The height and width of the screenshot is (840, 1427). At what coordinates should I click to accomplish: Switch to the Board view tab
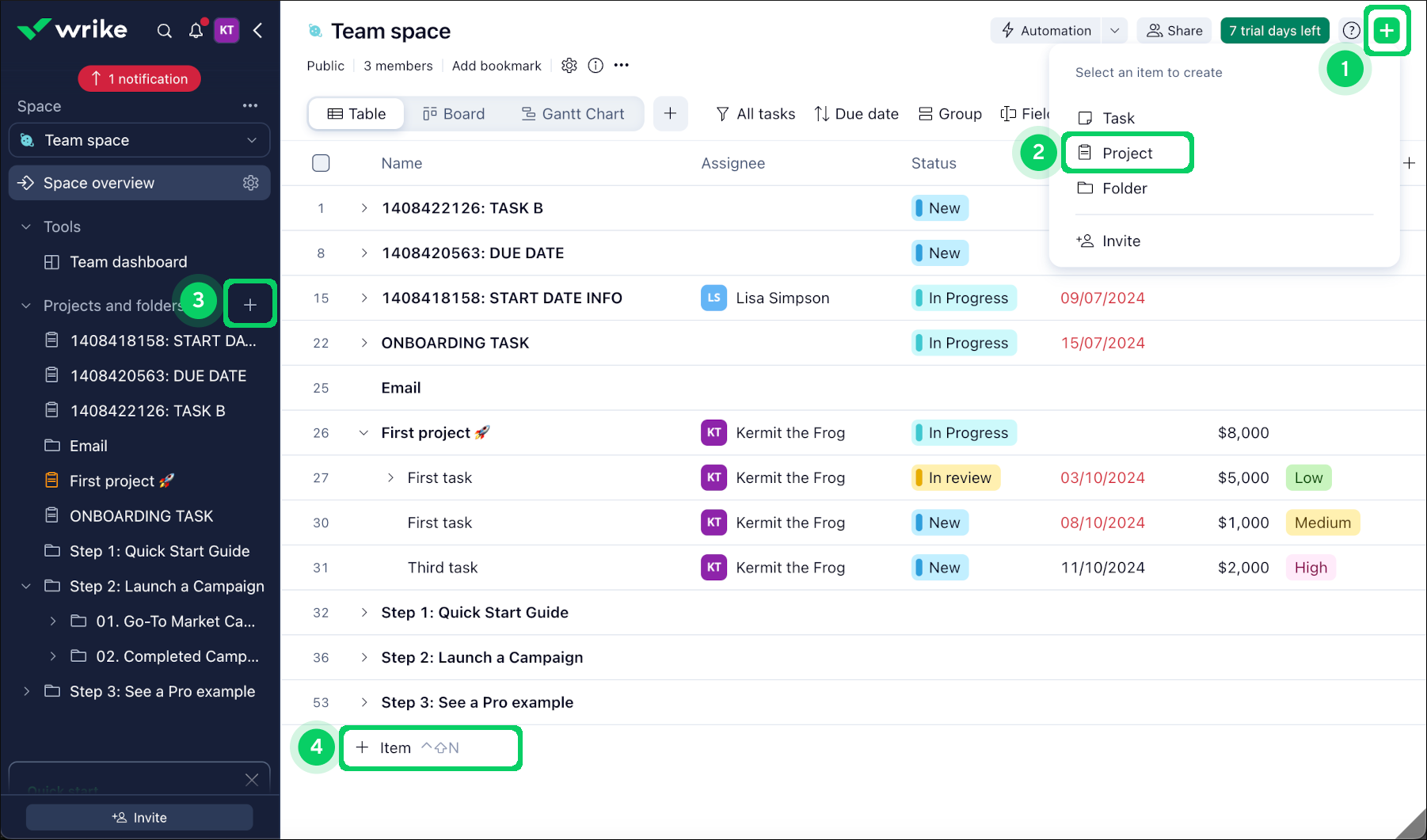pyautogui.click(x=454, y=114)
